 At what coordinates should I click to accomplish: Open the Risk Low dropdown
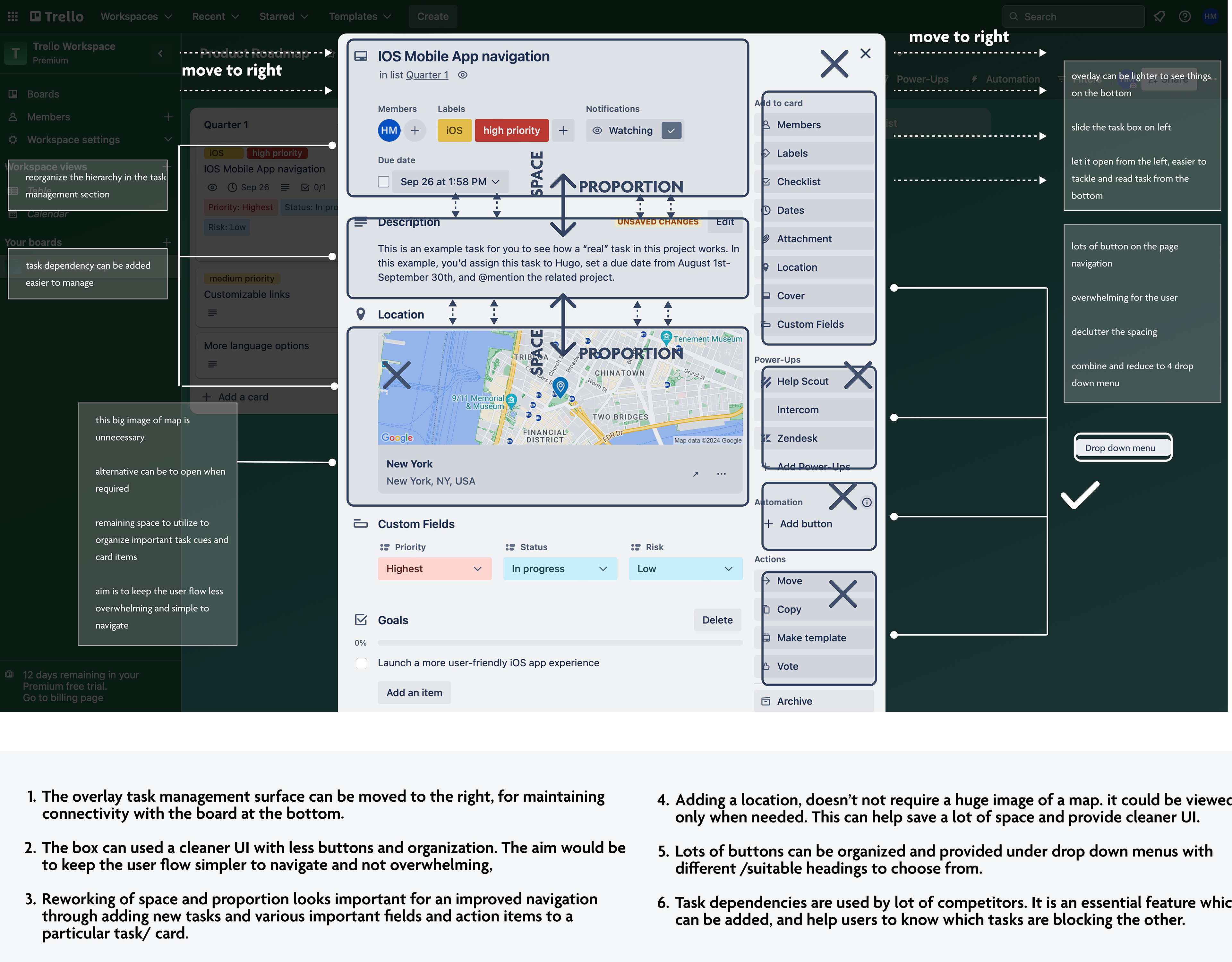pos(685,569)
